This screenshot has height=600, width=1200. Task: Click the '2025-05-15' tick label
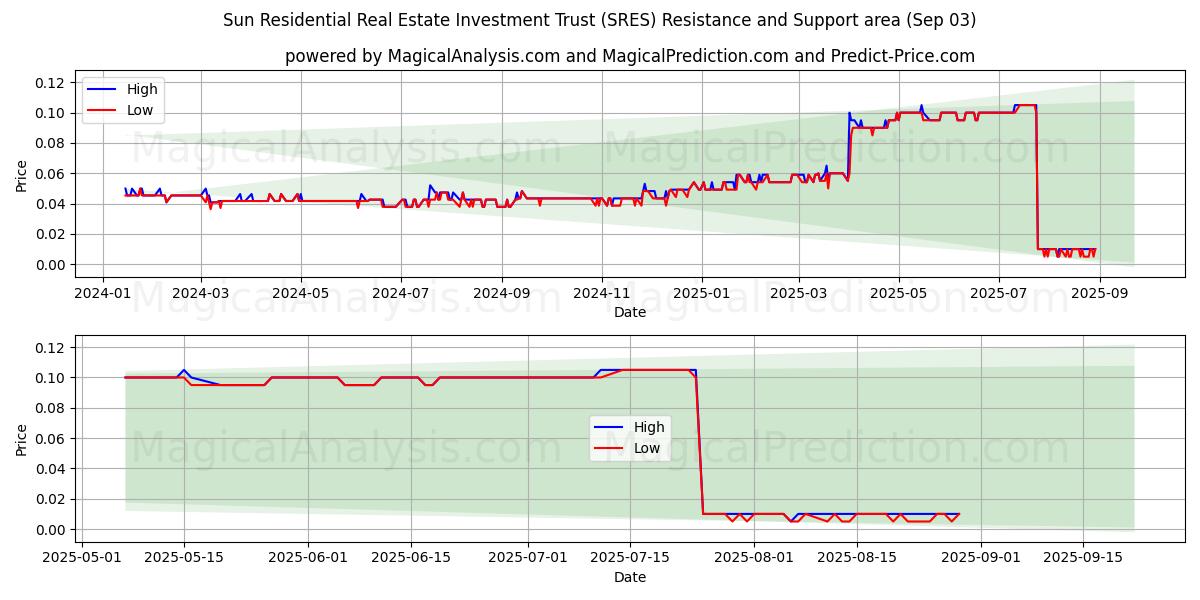tap(184, 557)
